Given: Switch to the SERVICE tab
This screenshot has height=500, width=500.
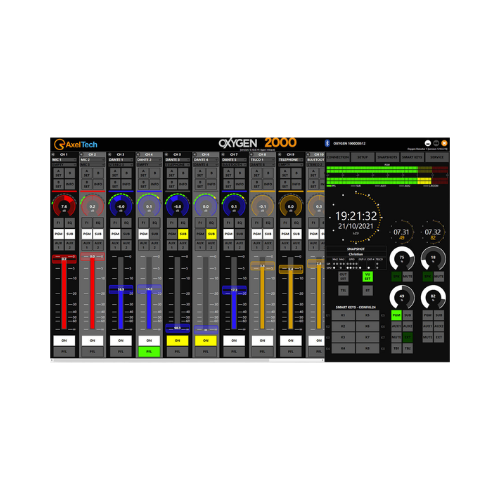Looking at the screenshot, I should 437,157.
